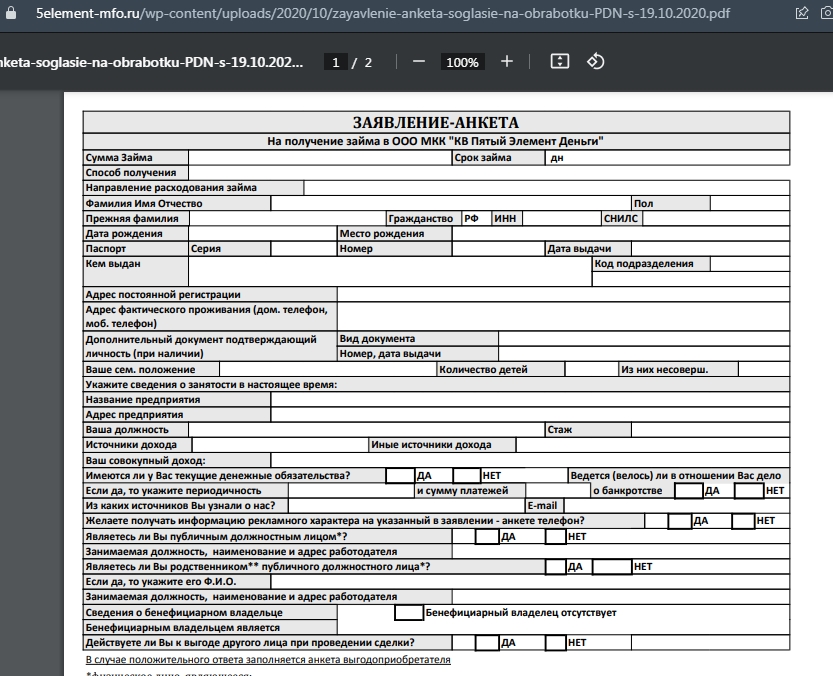Mark ДА for публичным должностным лицом question
This screenshot has height=676, width=833.
[486, 537]
